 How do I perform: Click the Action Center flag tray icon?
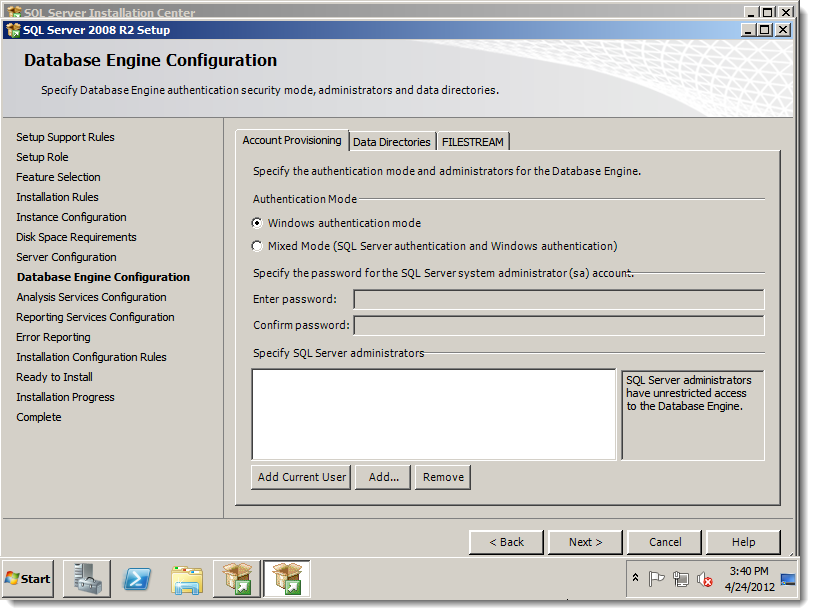tap(656, 578)
